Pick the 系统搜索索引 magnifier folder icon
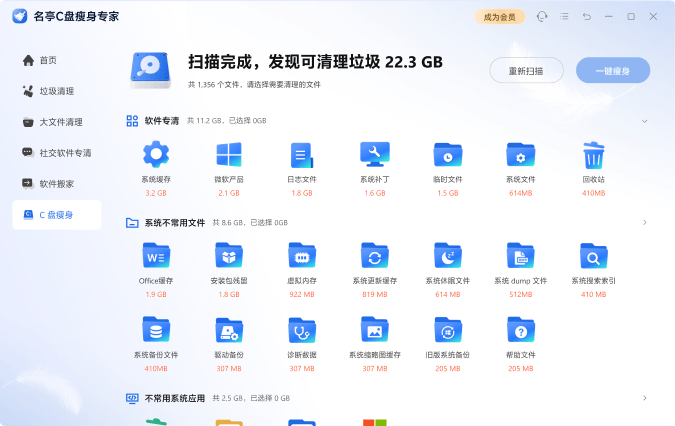 [x=594, y=255]
